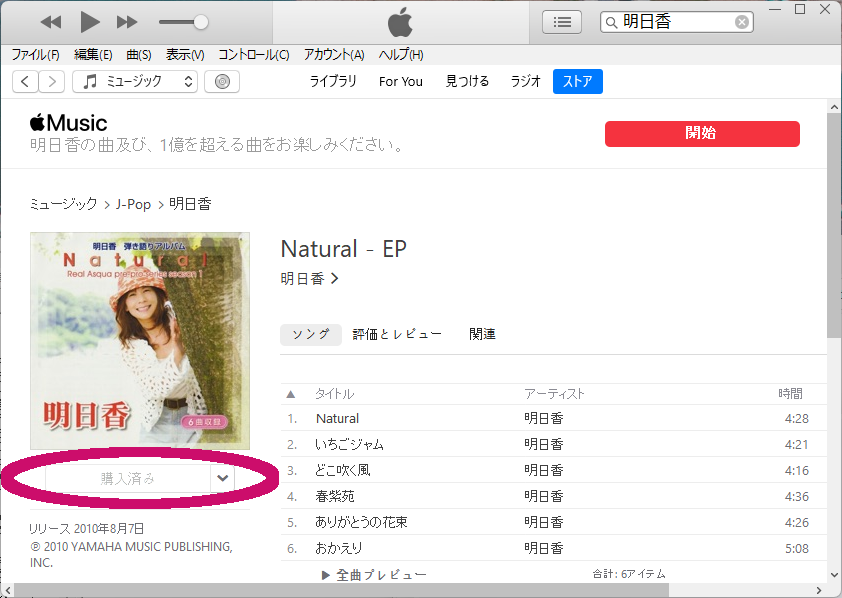Click the horizontal scrollbar thumb
Image resolution: width=842 pixels, height=598 pixels.
click(x=342, y=590)
